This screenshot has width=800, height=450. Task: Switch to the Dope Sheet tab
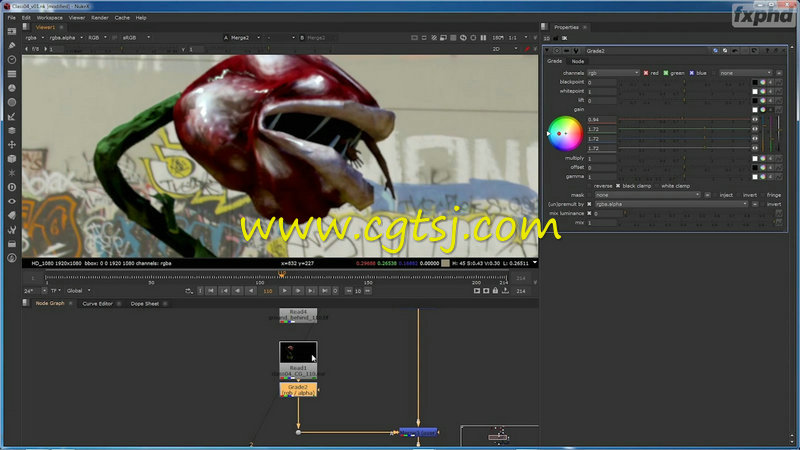pos(144,304)
